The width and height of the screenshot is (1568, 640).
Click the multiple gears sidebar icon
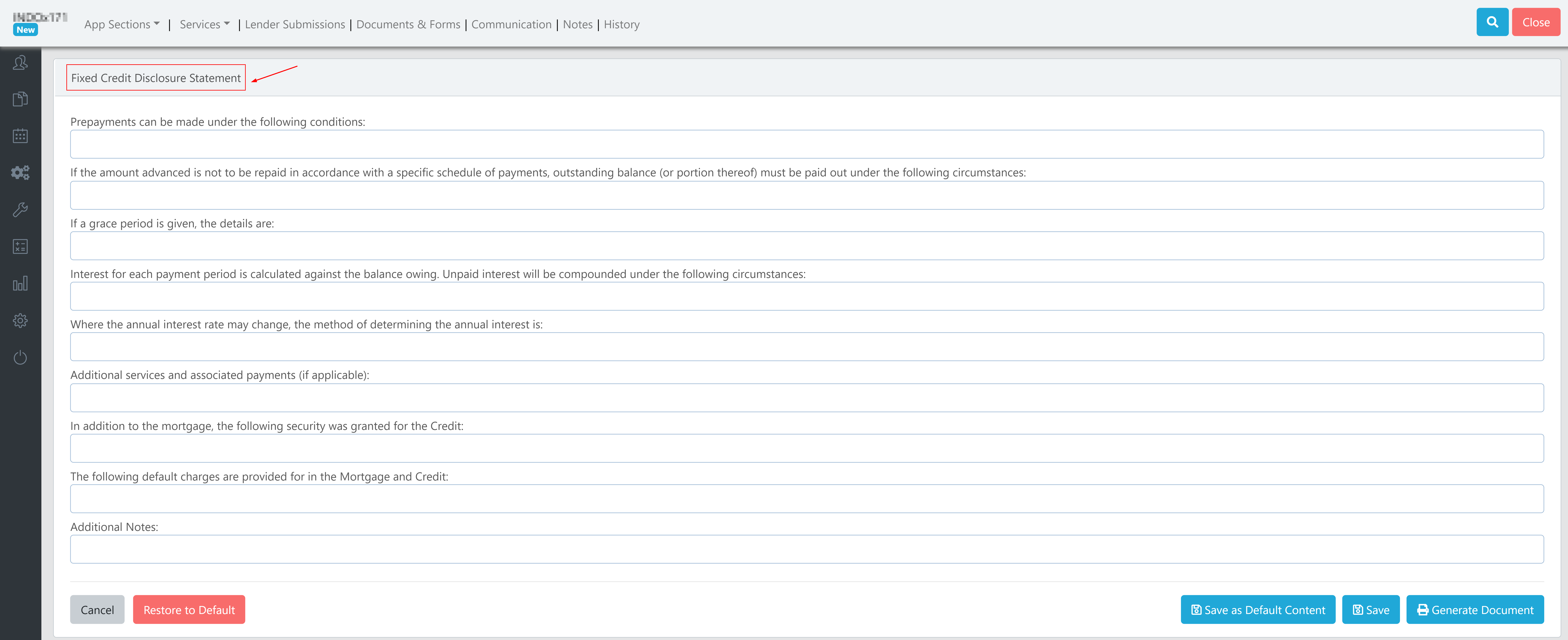tap(20, 173)
